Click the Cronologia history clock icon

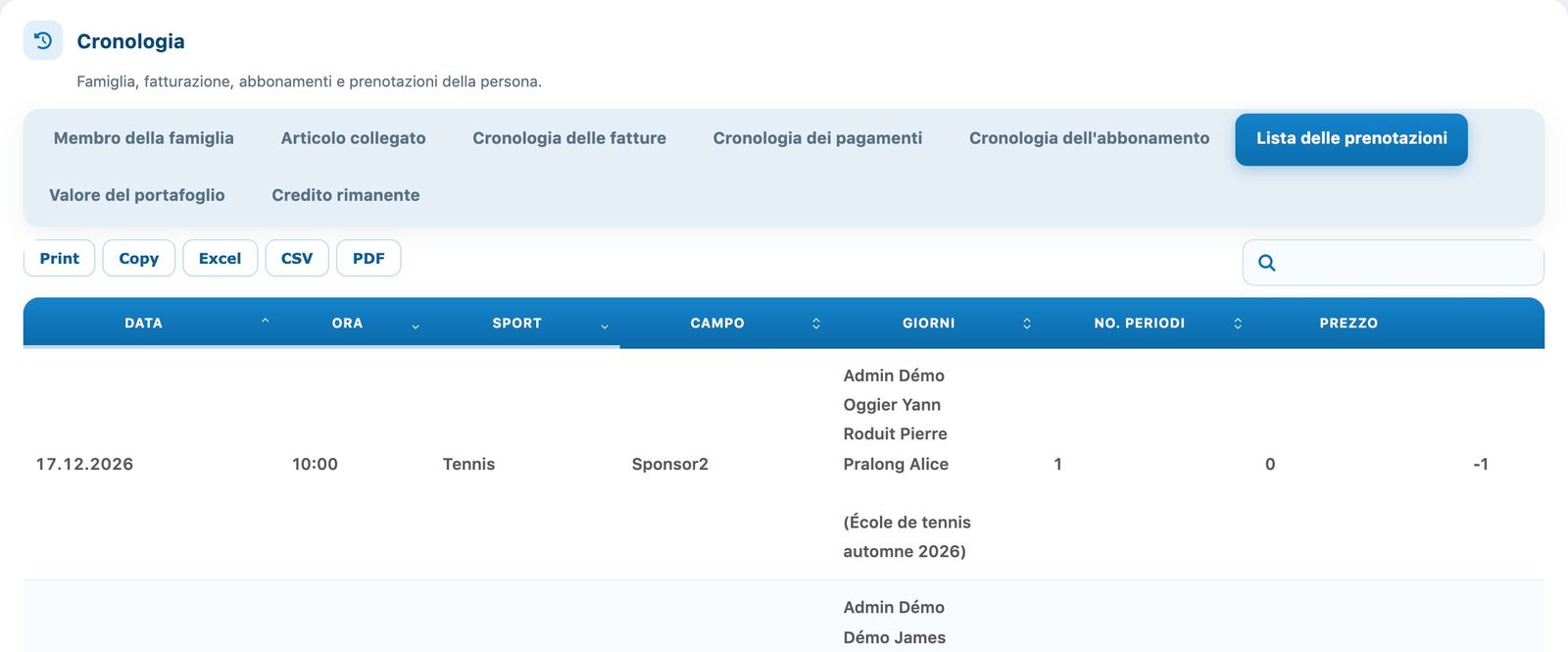[43, 40]
